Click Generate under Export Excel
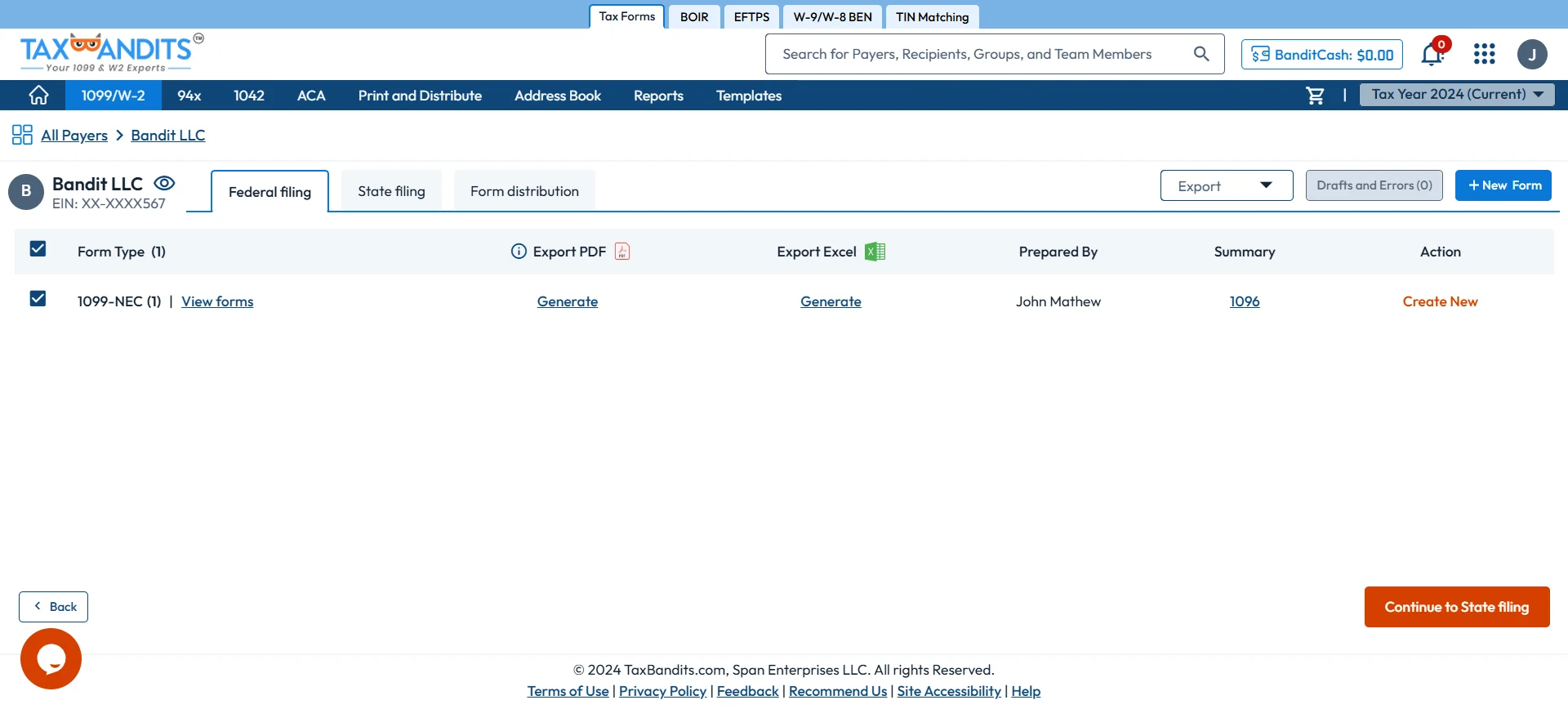Viewport: 1568px width, 709px height. pyautogui.click(x=831, y=301)
